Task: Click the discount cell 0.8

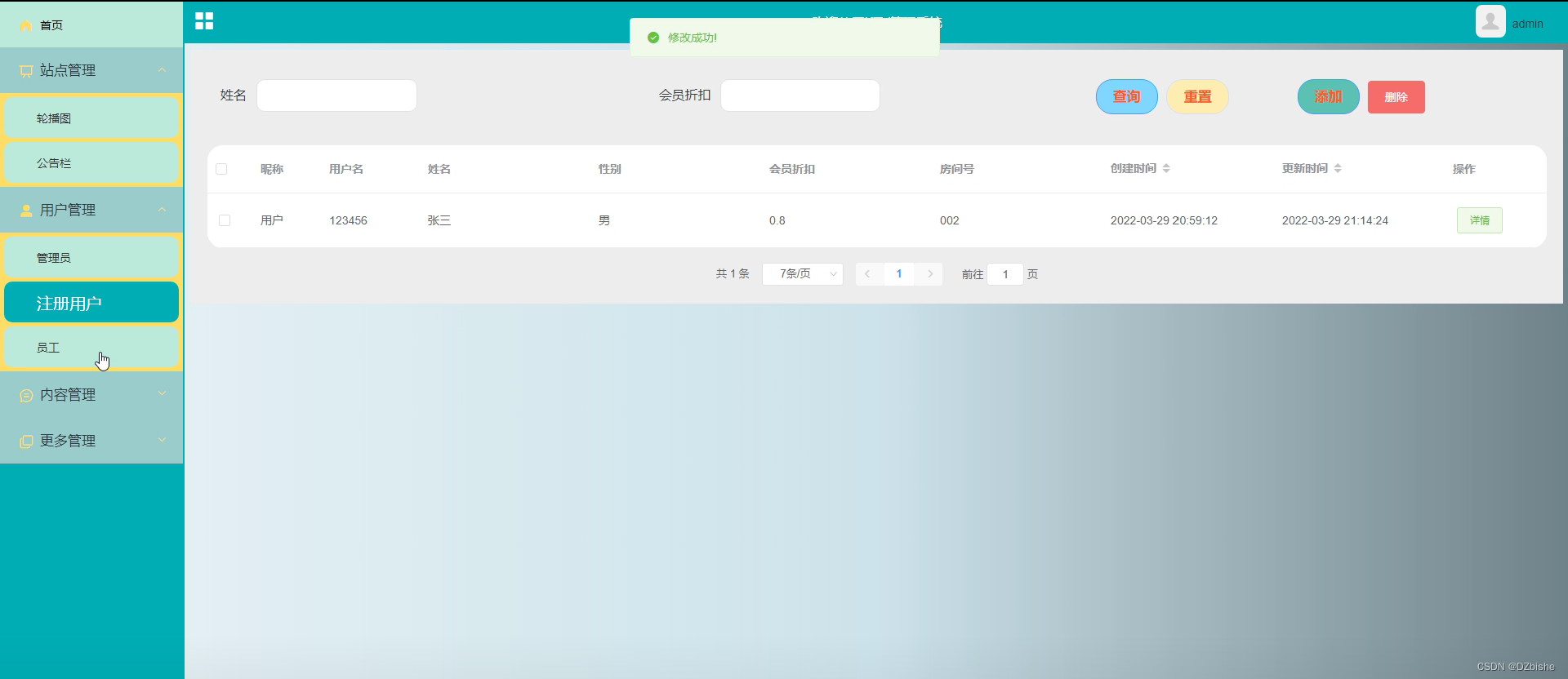Action: click(x=777, y=220)
